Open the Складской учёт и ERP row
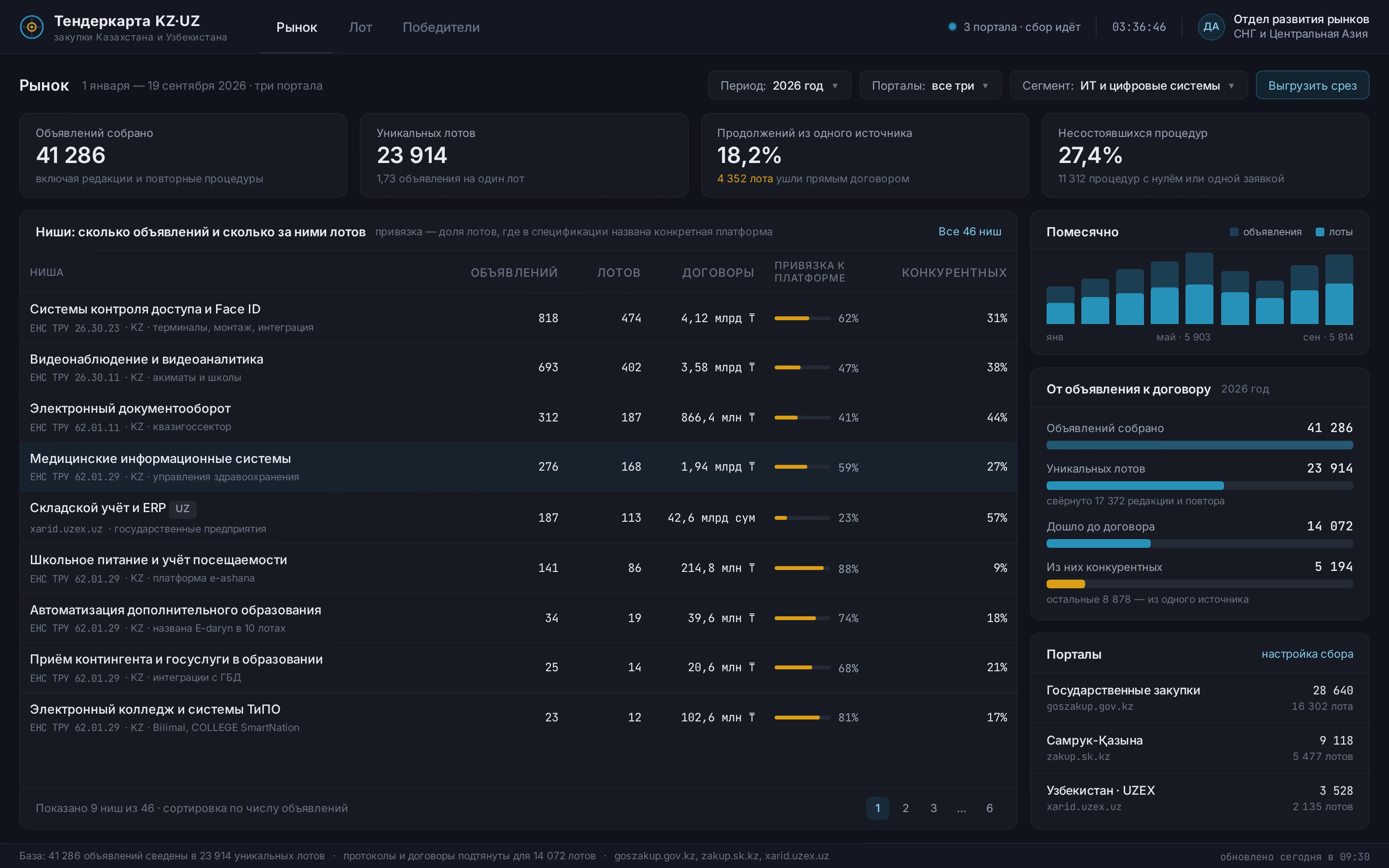The image size is (1389, 868). [x=518, y=517]
